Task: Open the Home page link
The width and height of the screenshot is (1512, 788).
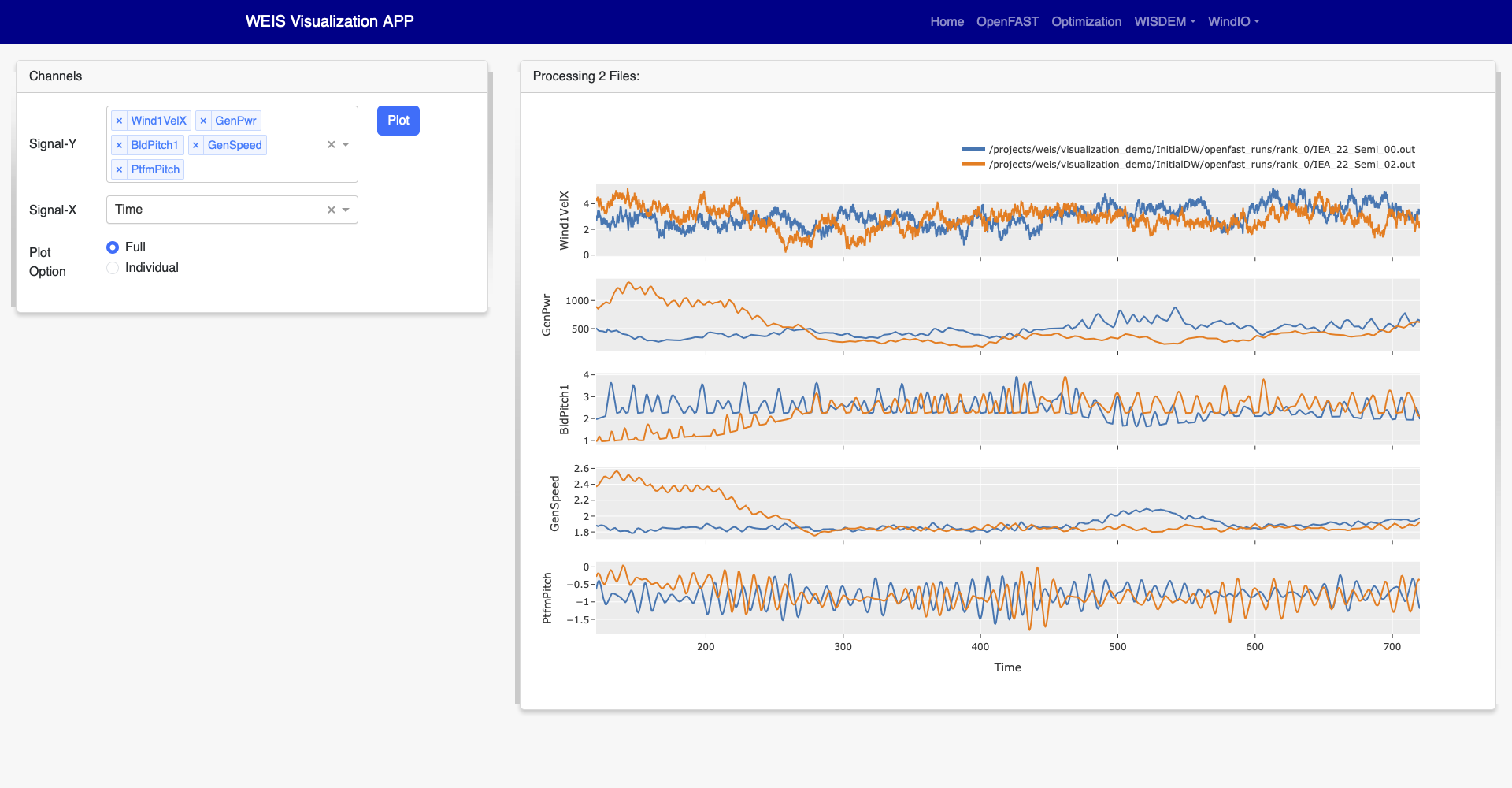Action: [x=947, y=21]
